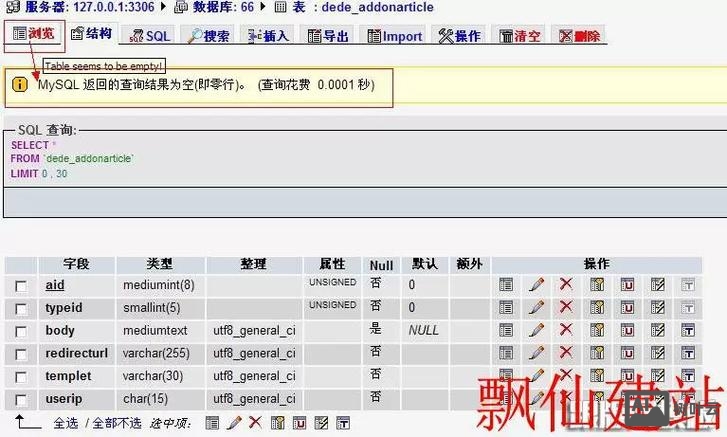Viewport: 727px width, 437px height.
Task: Check the userip field checkbox
Action: [21, 399]
